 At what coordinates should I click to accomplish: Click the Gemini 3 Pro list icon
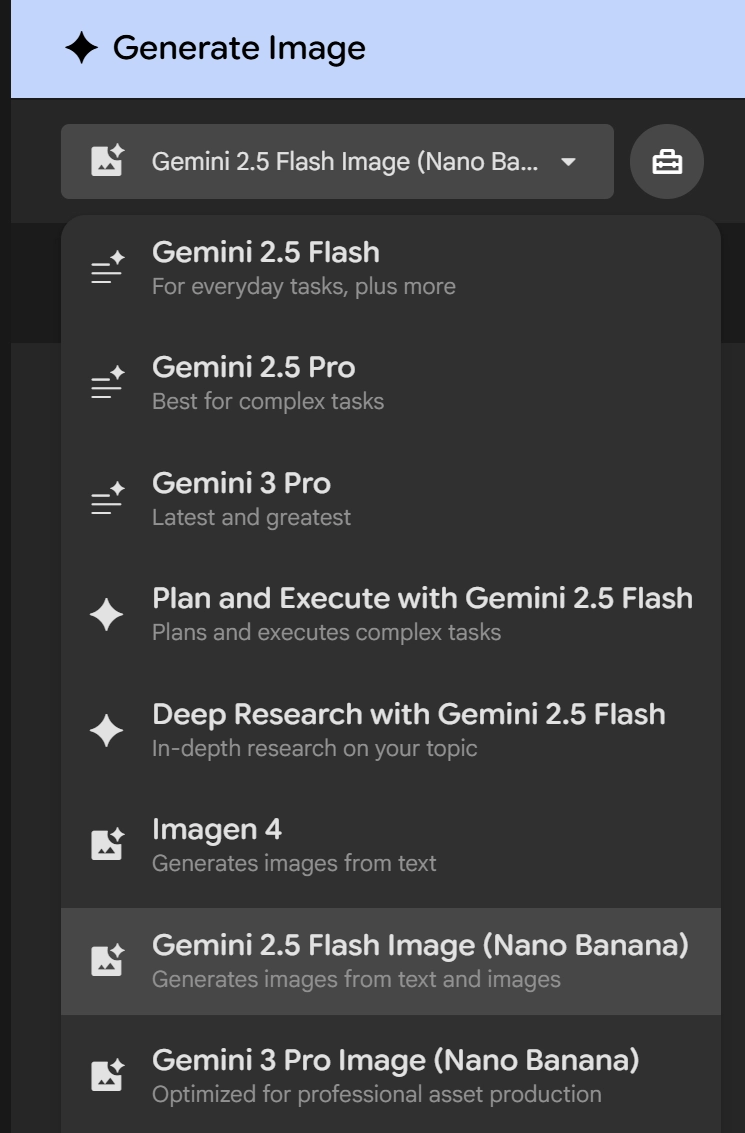(107, 499)
